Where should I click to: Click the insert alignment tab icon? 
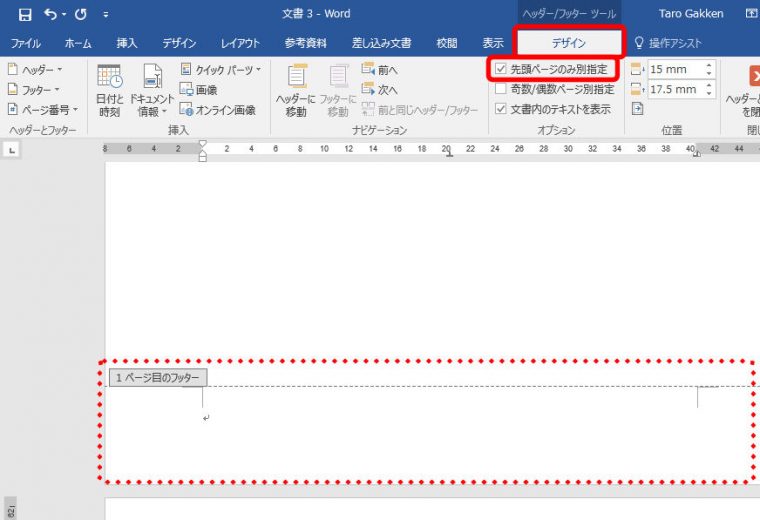637,109
